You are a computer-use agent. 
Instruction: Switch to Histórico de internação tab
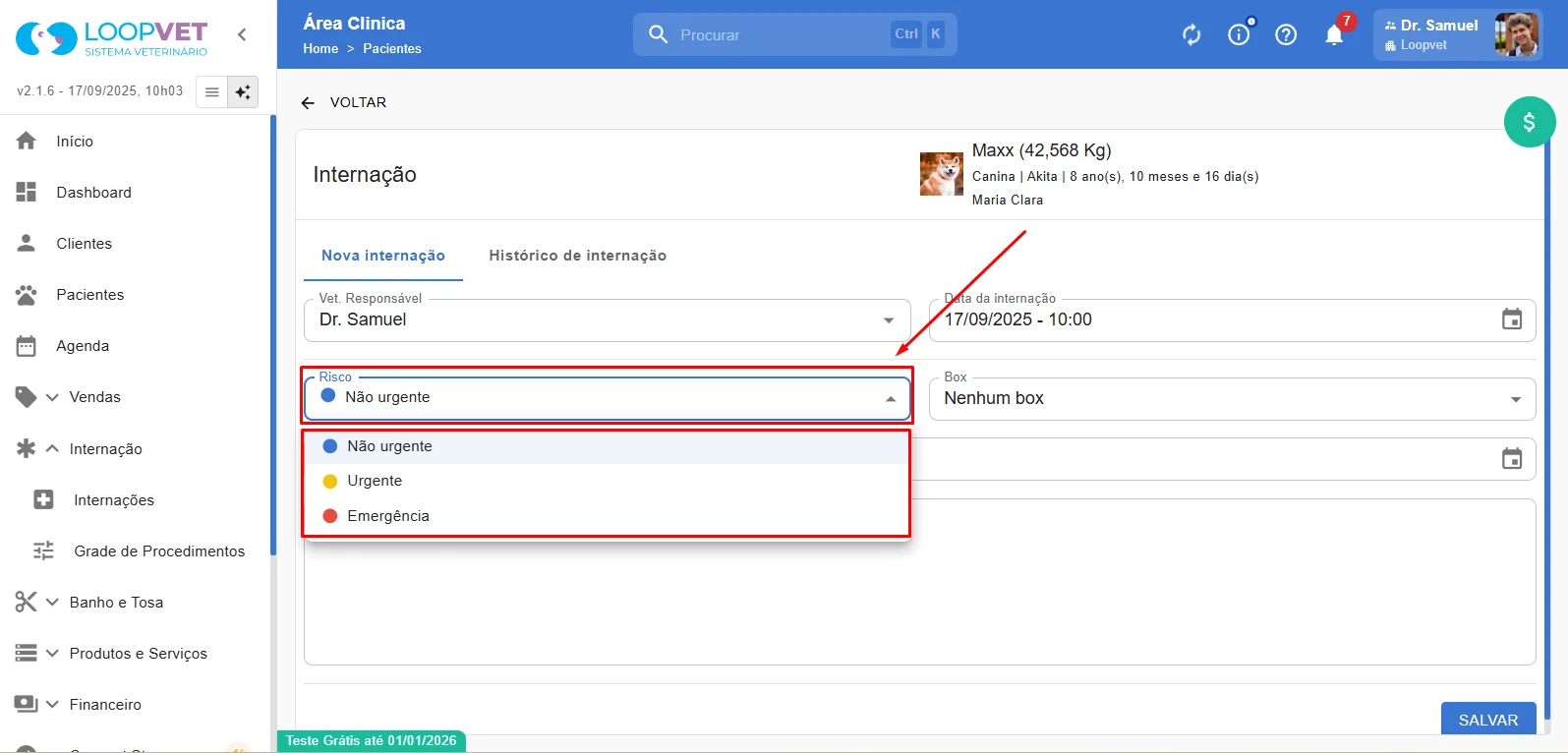point(578,256)
